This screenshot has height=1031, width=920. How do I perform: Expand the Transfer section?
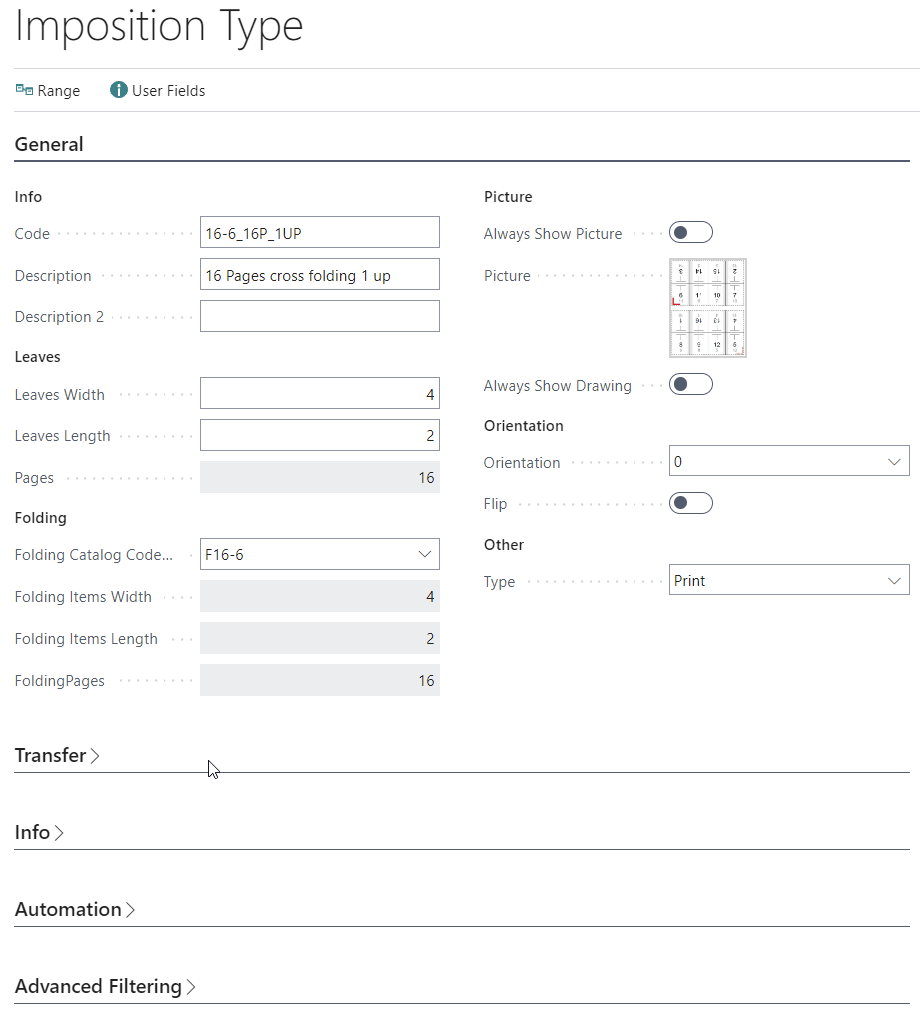57,756
